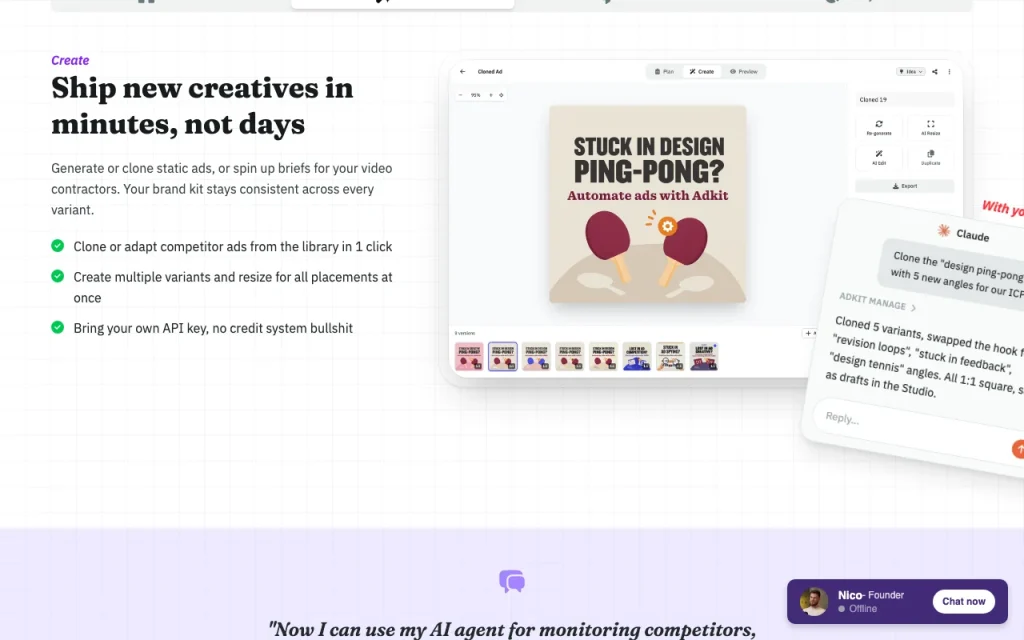Select the last thumbnail with blue dot
1024x640 pixels.
704,357
